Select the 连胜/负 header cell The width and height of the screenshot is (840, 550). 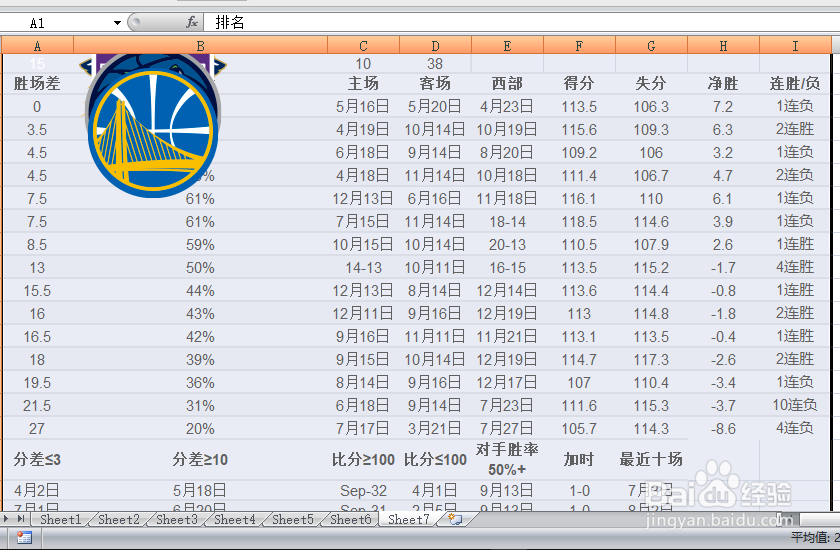coord(795,84)
